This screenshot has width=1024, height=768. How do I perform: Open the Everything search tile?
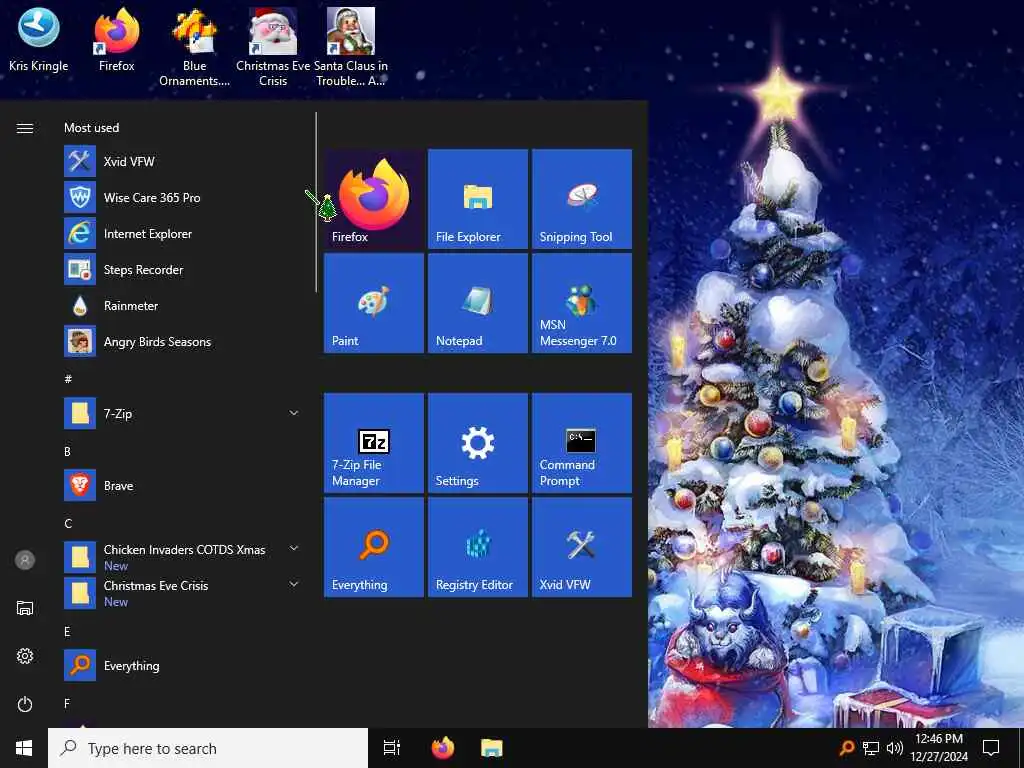point(374,547)
